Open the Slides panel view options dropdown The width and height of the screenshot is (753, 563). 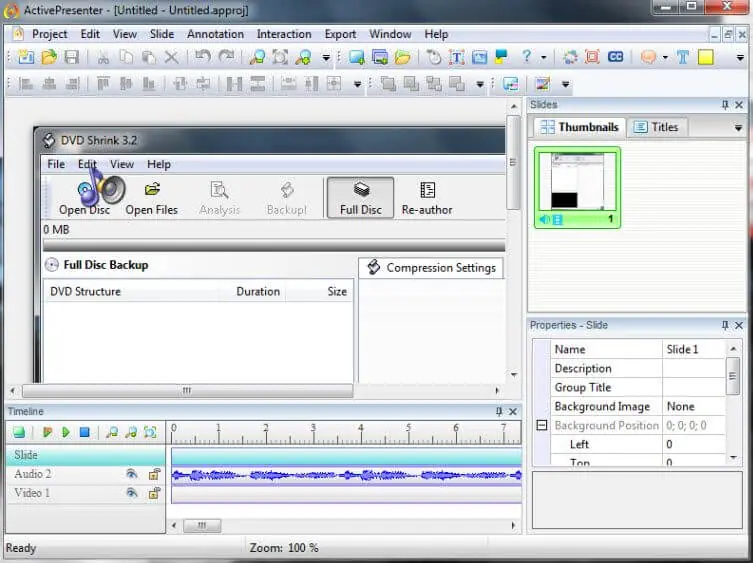click(738, 128)
